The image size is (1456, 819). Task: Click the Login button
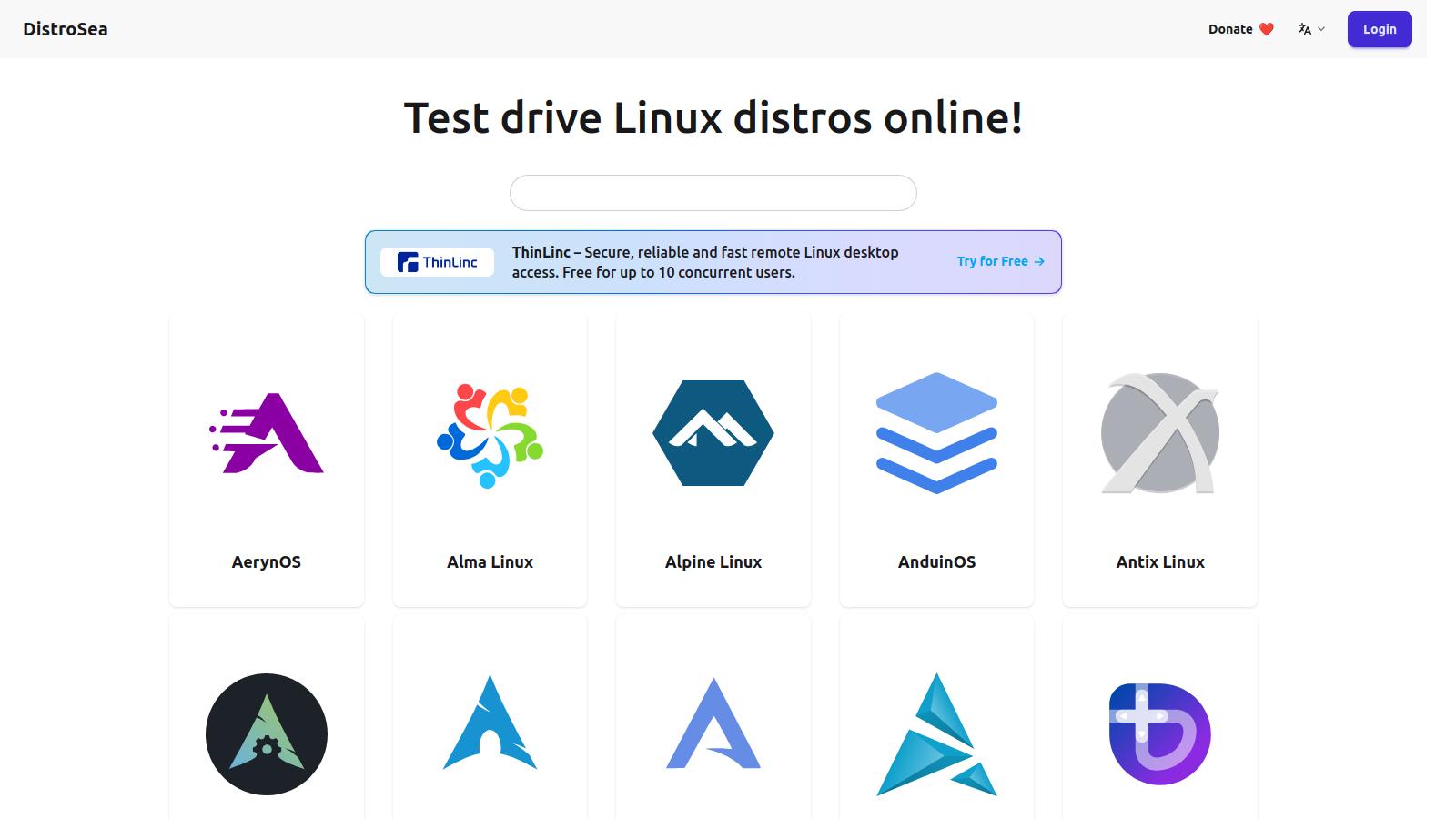tap(1380, 29)
